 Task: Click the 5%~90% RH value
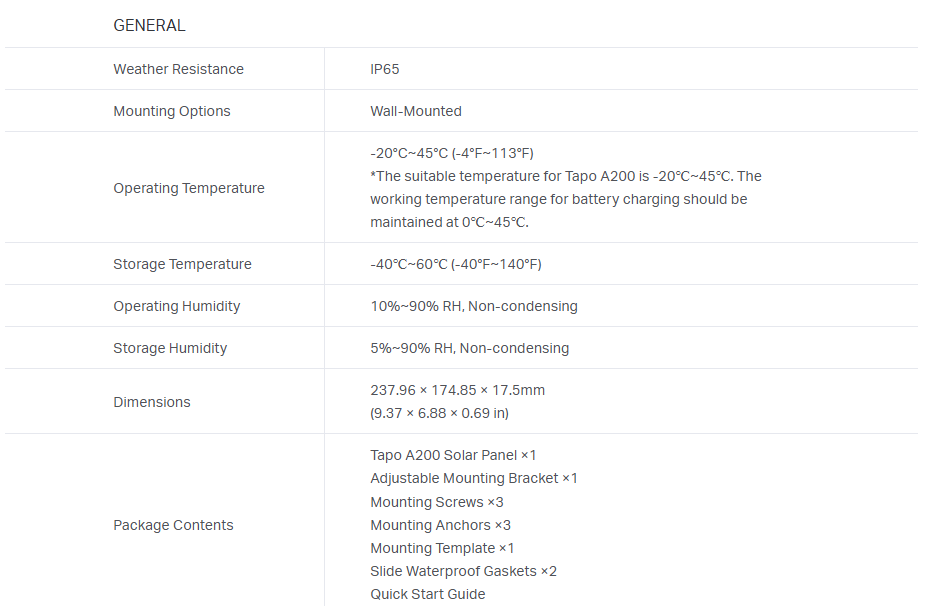(x=470, y=348)
